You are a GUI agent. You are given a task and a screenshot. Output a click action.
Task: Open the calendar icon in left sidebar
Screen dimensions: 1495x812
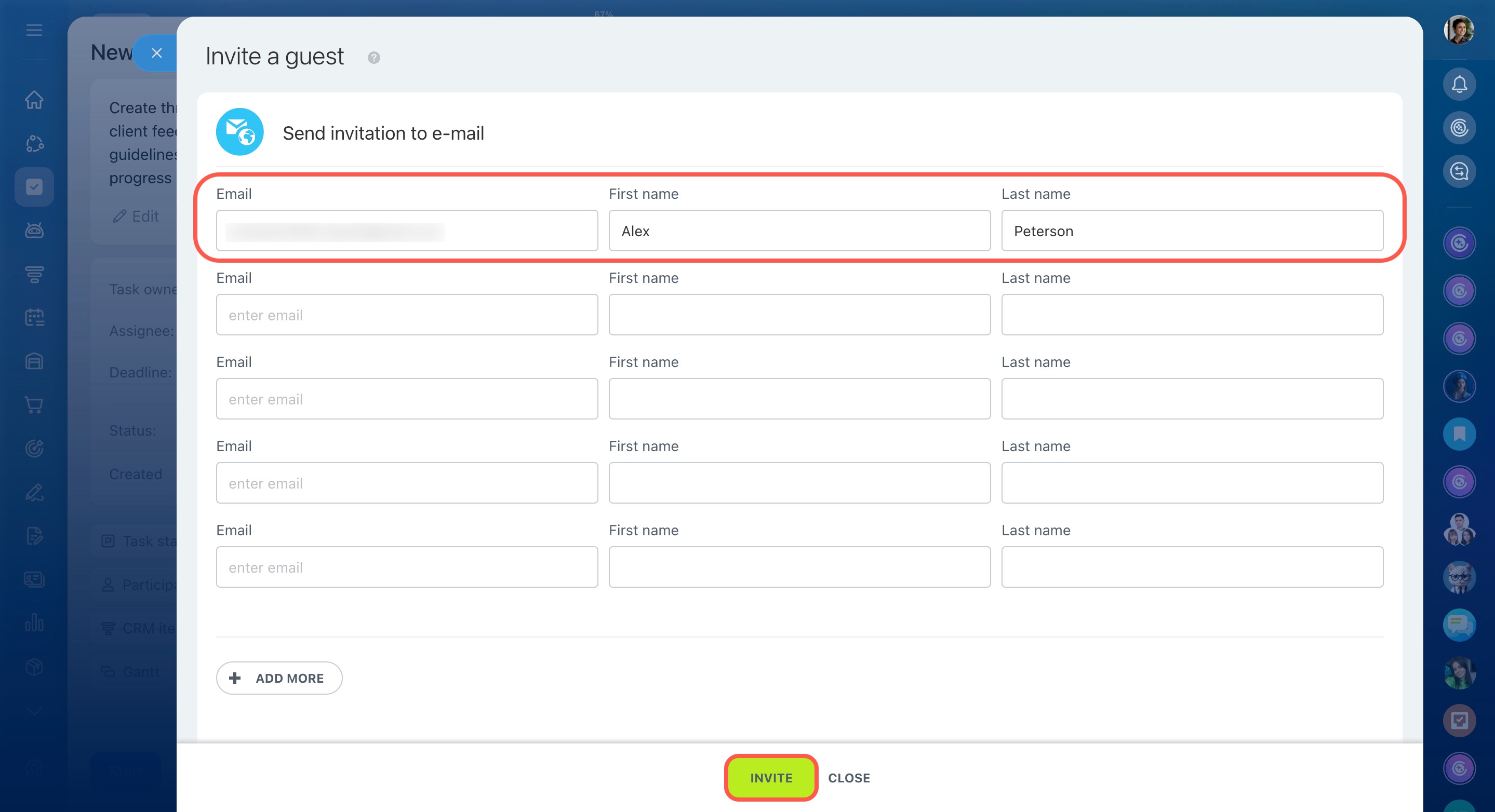[34, 317]
